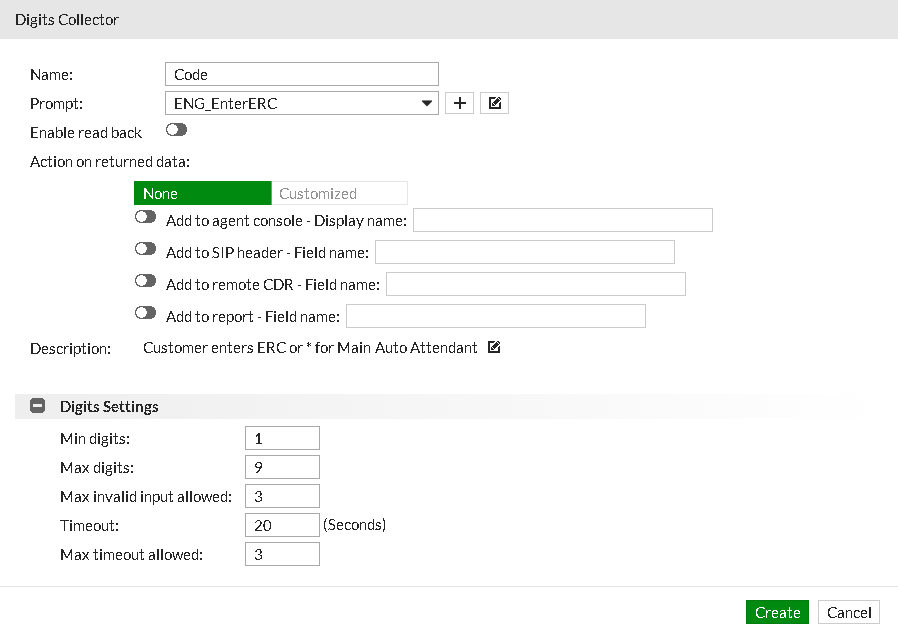Image resolution: width=898 pixels, height=637 pixels.
Task: Turn on the Add to SIP header toggle
Action: (145, 249)
